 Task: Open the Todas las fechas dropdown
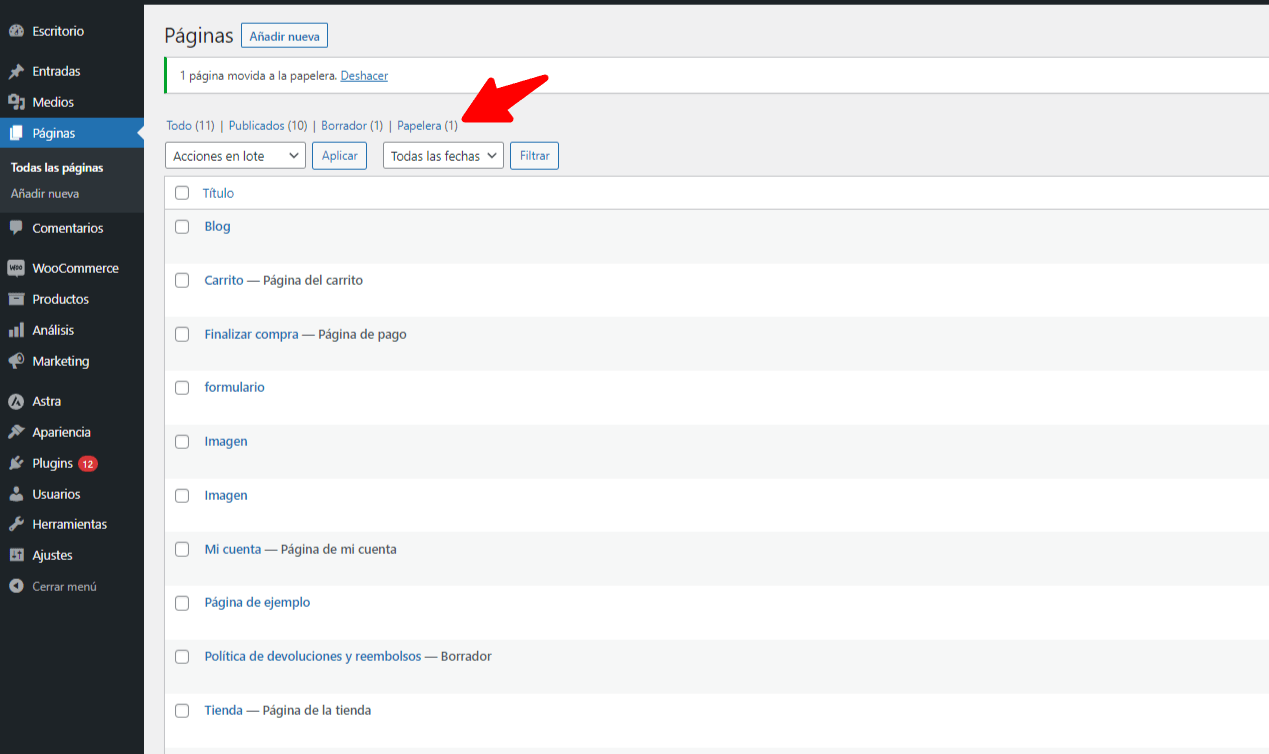click(x=443, y=156)
